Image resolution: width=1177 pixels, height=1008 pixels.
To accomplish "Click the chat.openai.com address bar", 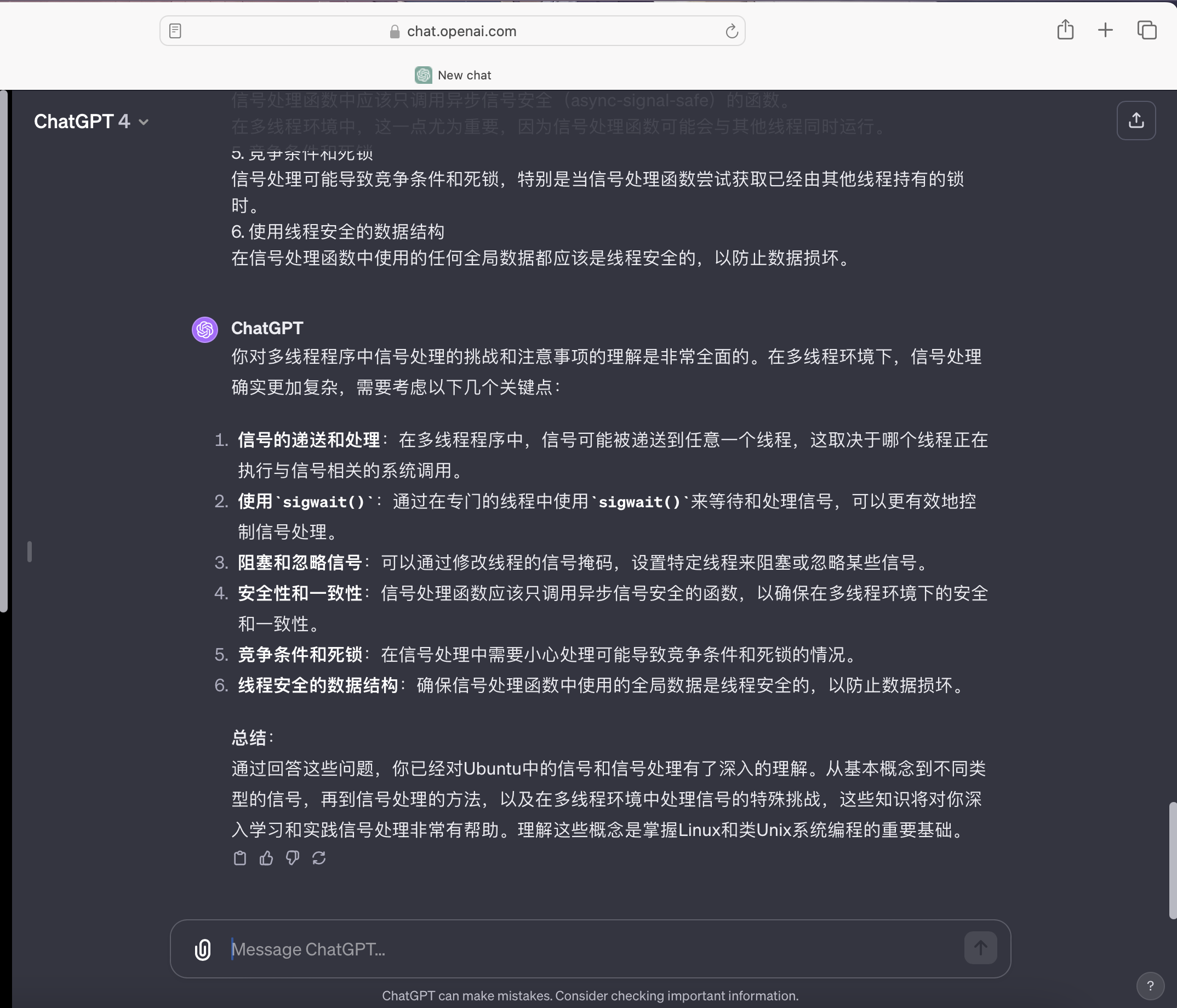I will 461,31.
